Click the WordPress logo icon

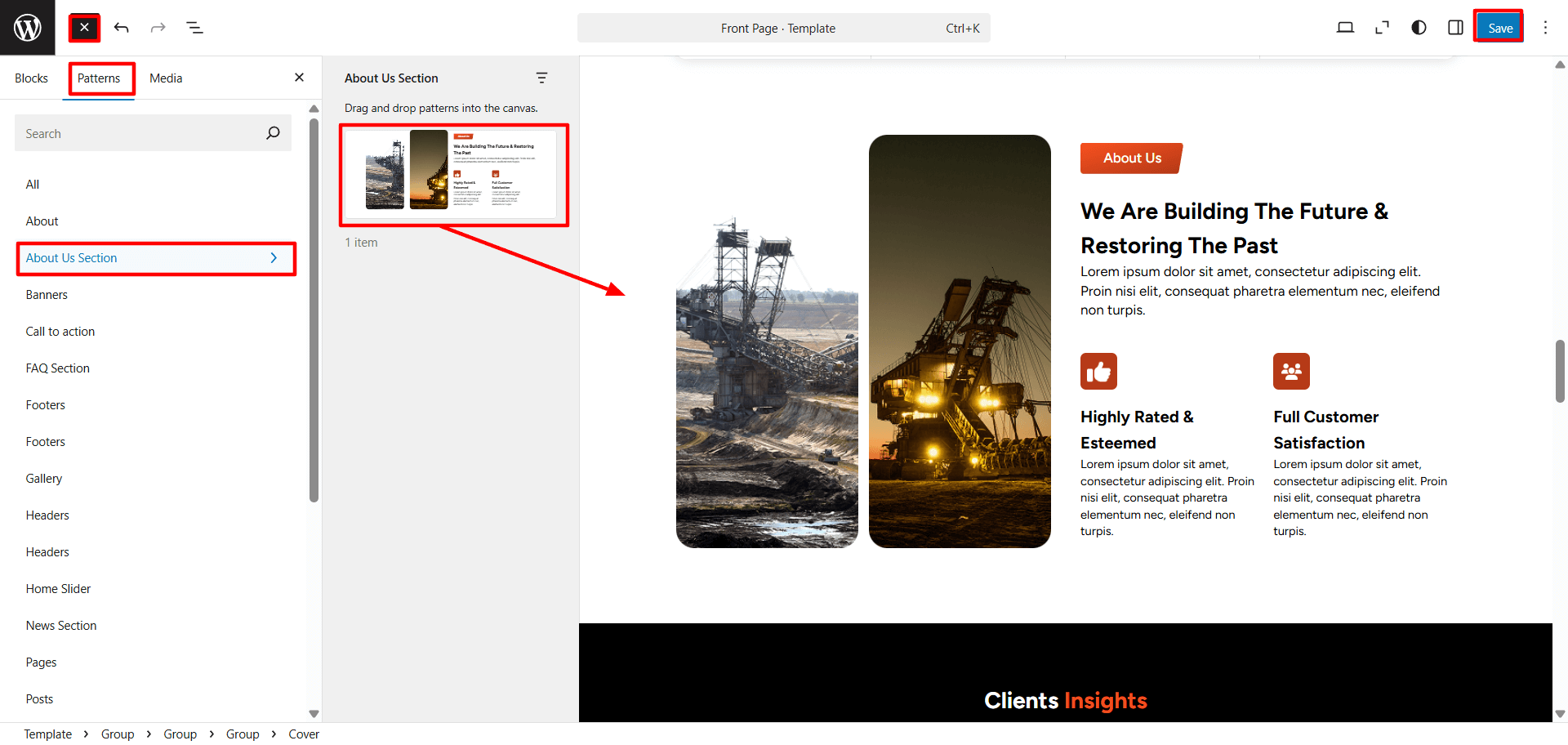pos(28,28)
